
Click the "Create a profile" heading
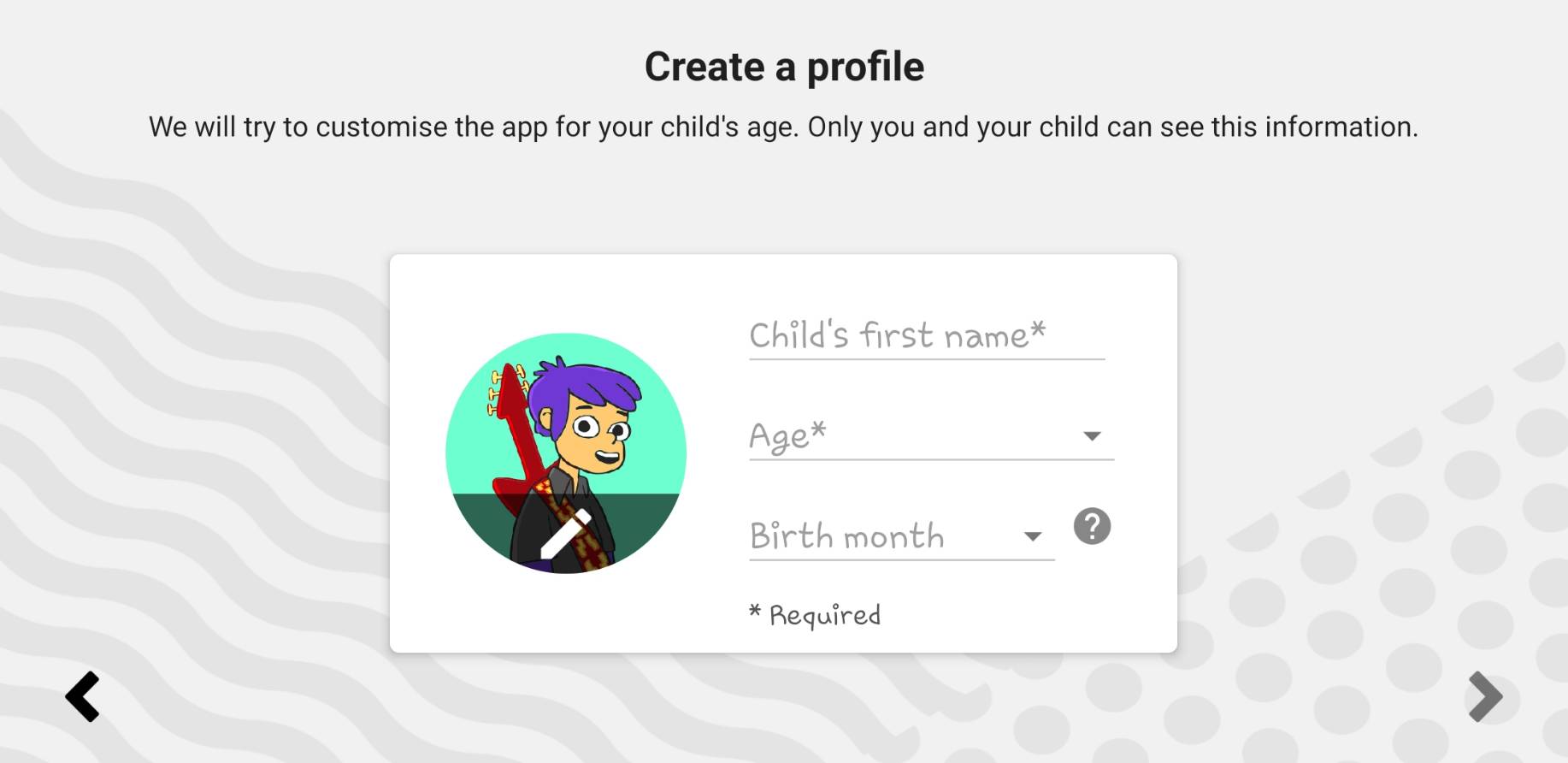pos(784,67)
